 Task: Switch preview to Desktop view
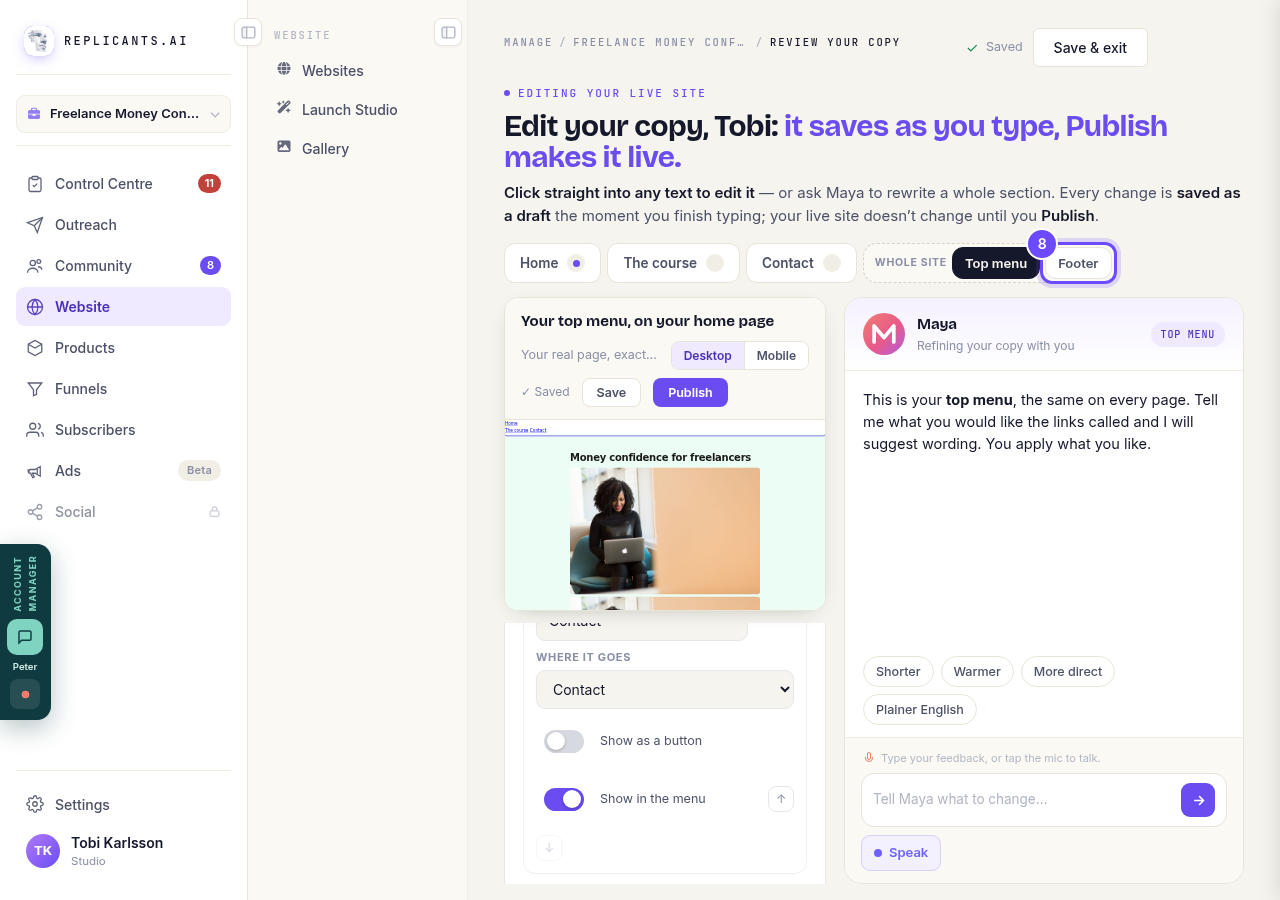(x=708, y=356)
